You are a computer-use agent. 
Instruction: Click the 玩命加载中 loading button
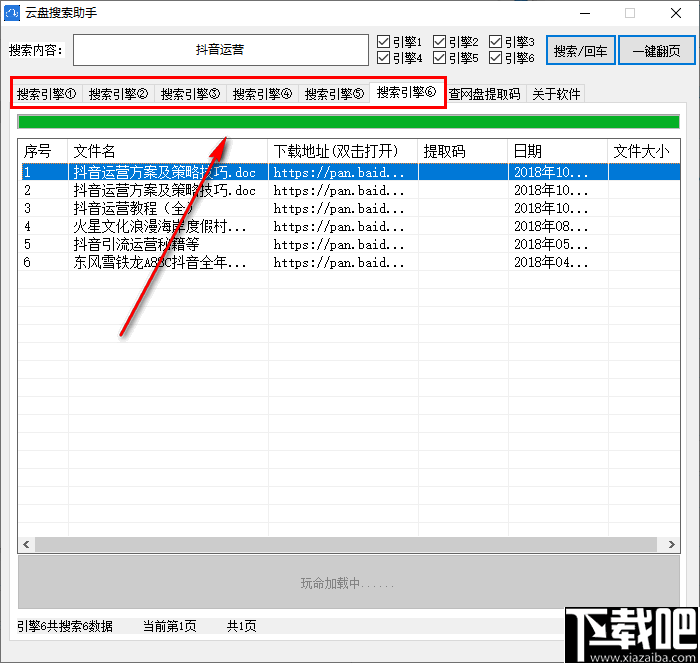349,582
